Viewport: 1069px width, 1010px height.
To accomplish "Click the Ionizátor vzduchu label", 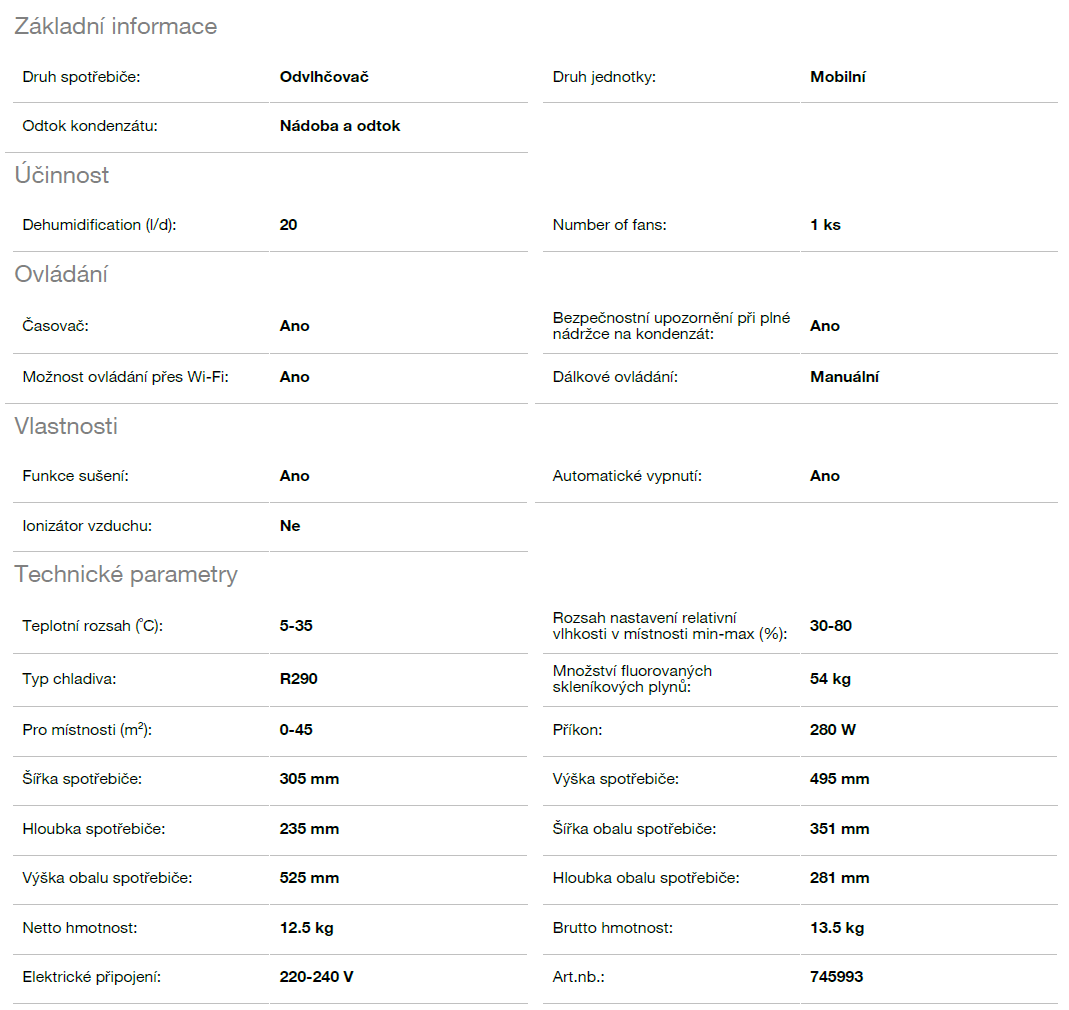I will click(87, 526).
